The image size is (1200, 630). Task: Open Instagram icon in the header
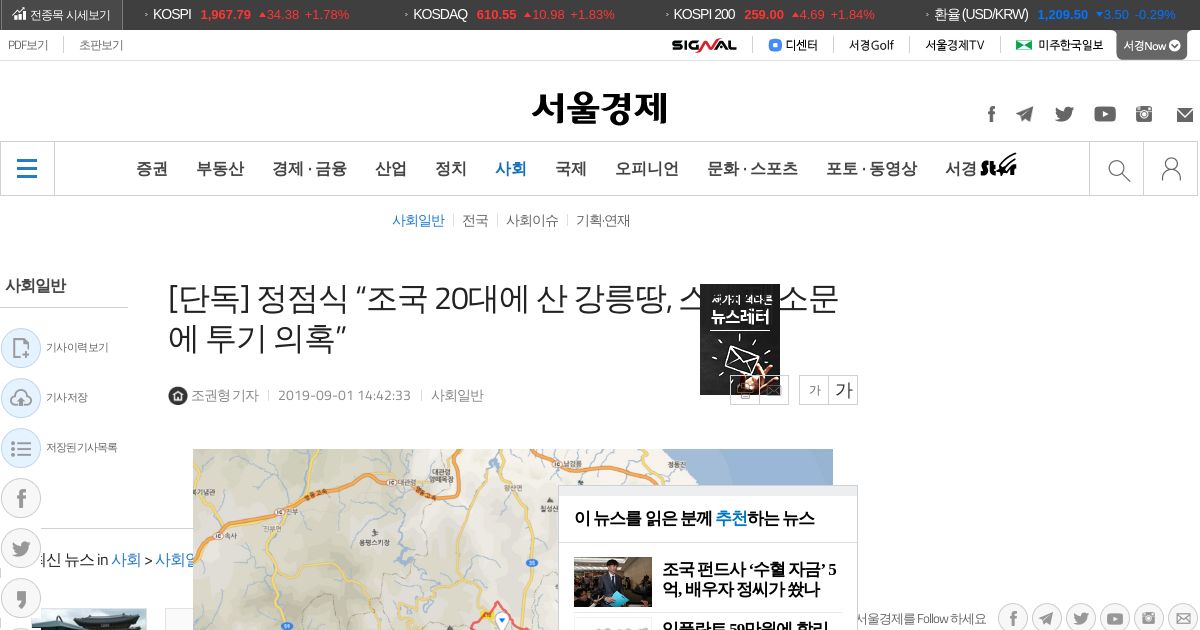click(1144, 114)
